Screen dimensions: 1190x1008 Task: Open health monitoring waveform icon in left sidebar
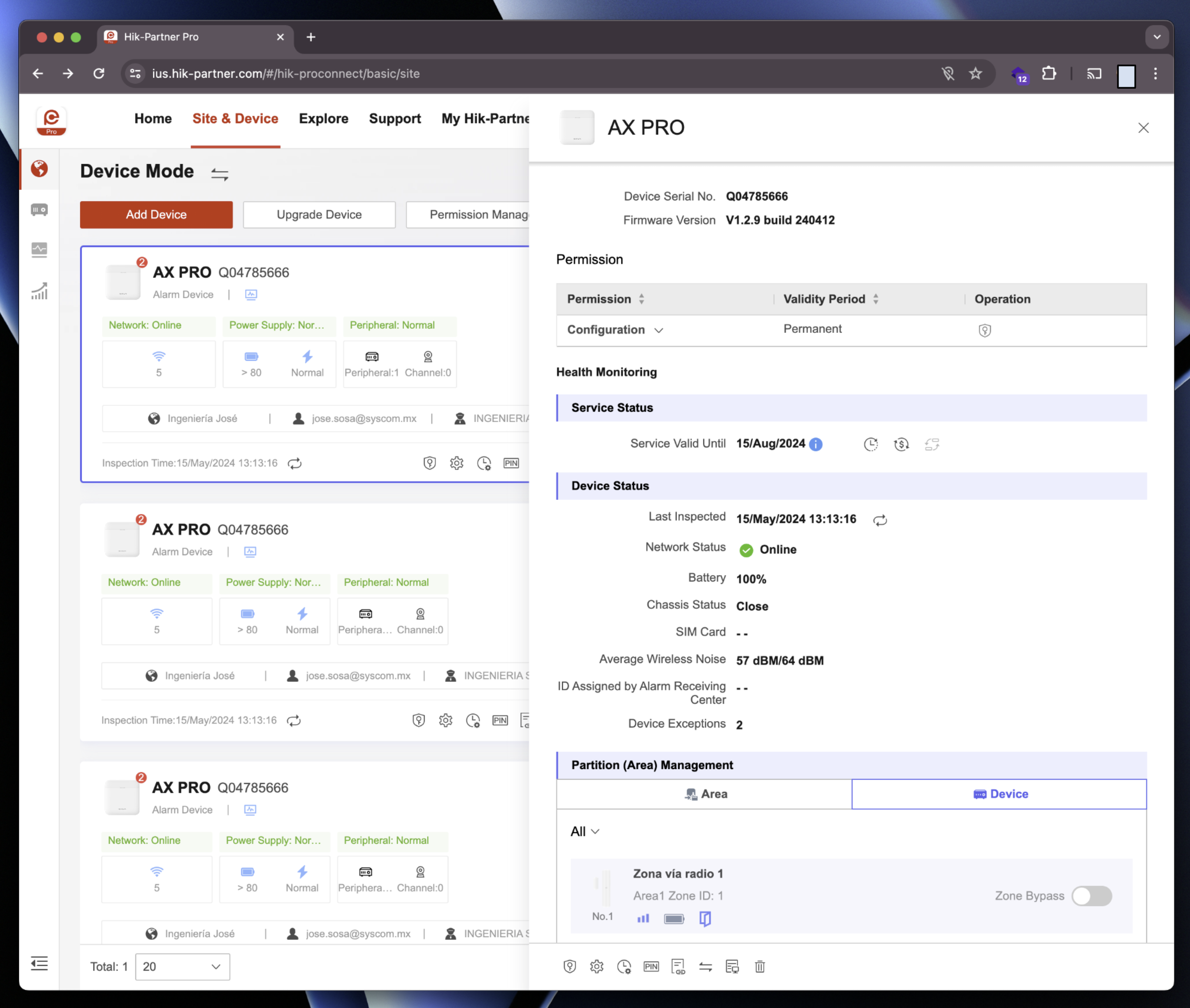click(39, 250)
